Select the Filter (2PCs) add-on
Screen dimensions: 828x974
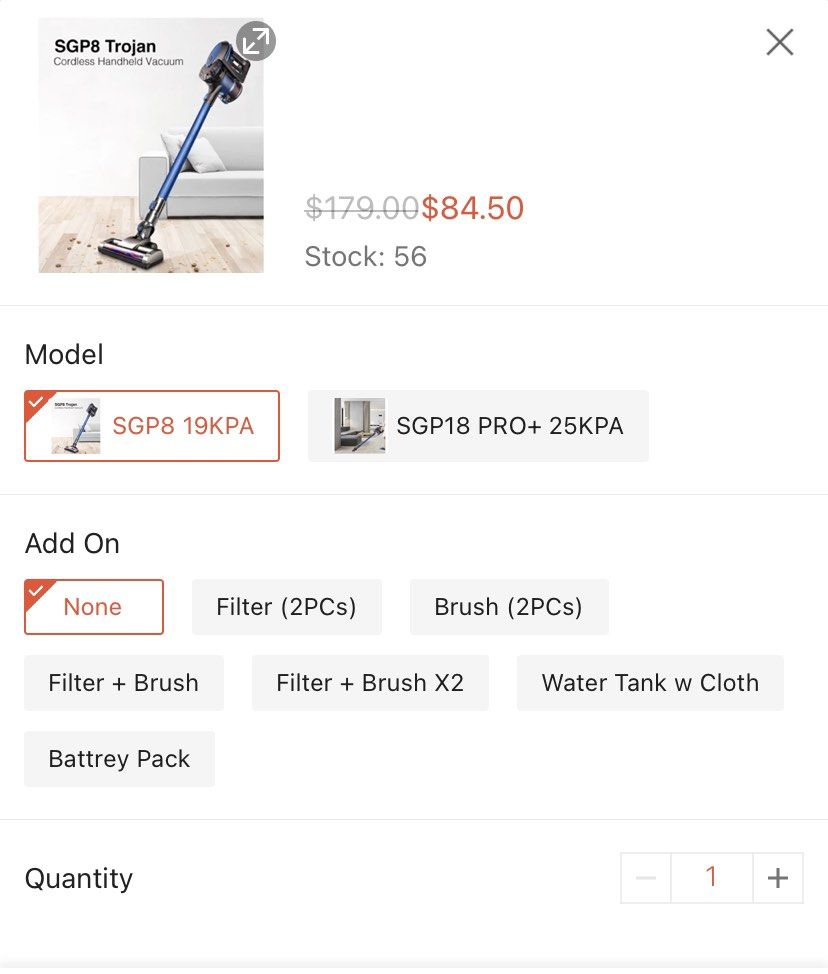click(286, 606)
